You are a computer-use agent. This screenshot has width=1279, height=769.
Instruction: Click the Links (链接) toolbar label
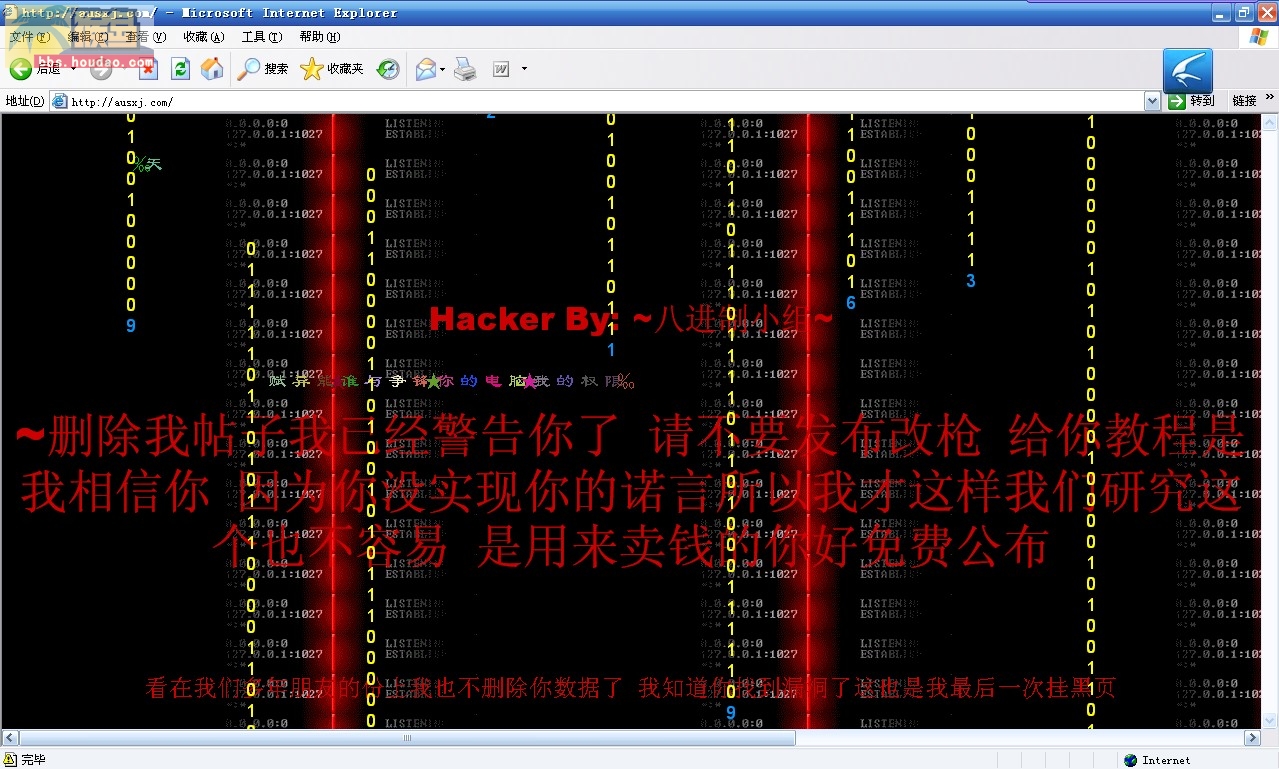[x=1244, y=101]
